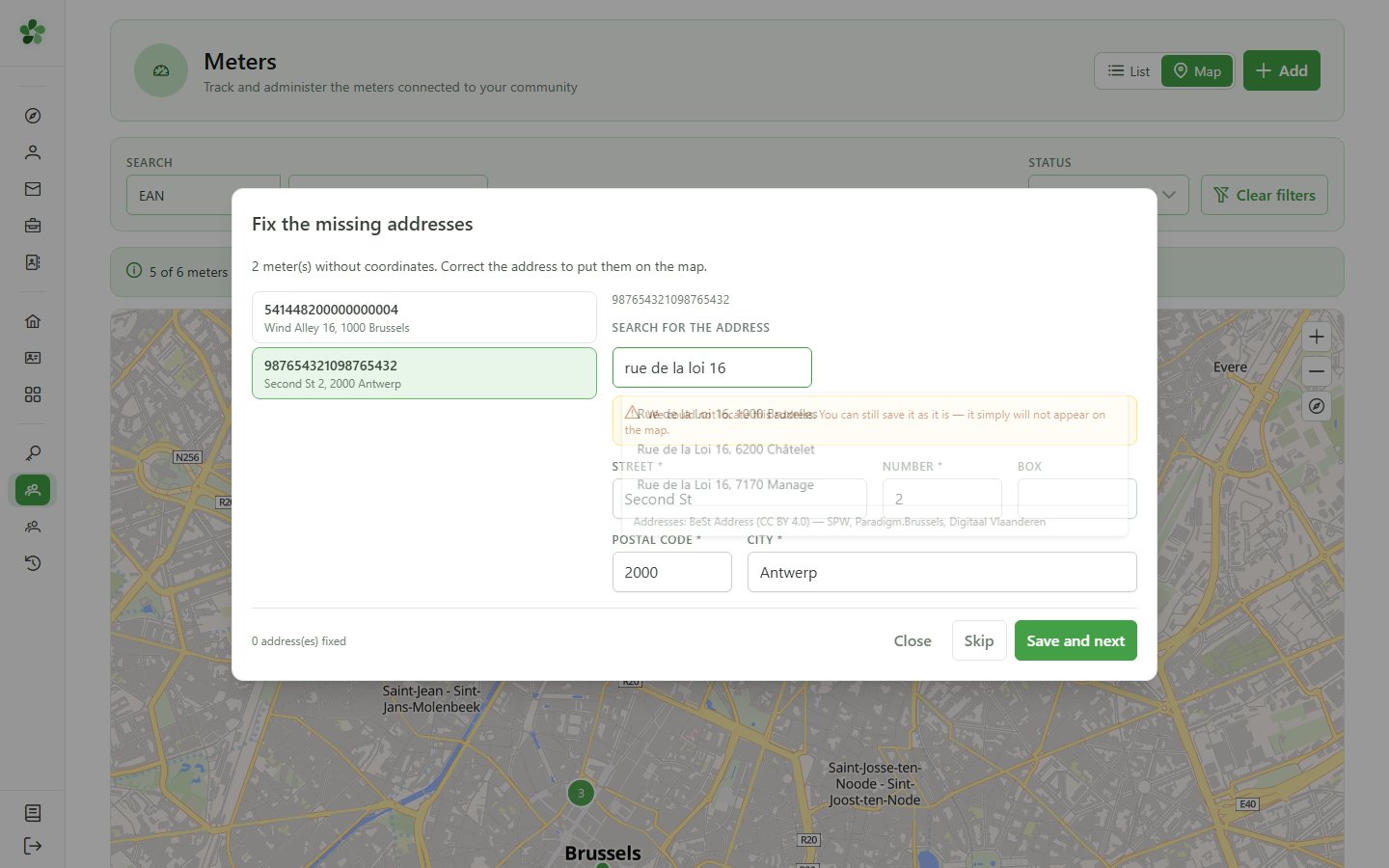Open the history clock icon in sidebar

click(x=33, y=563)
